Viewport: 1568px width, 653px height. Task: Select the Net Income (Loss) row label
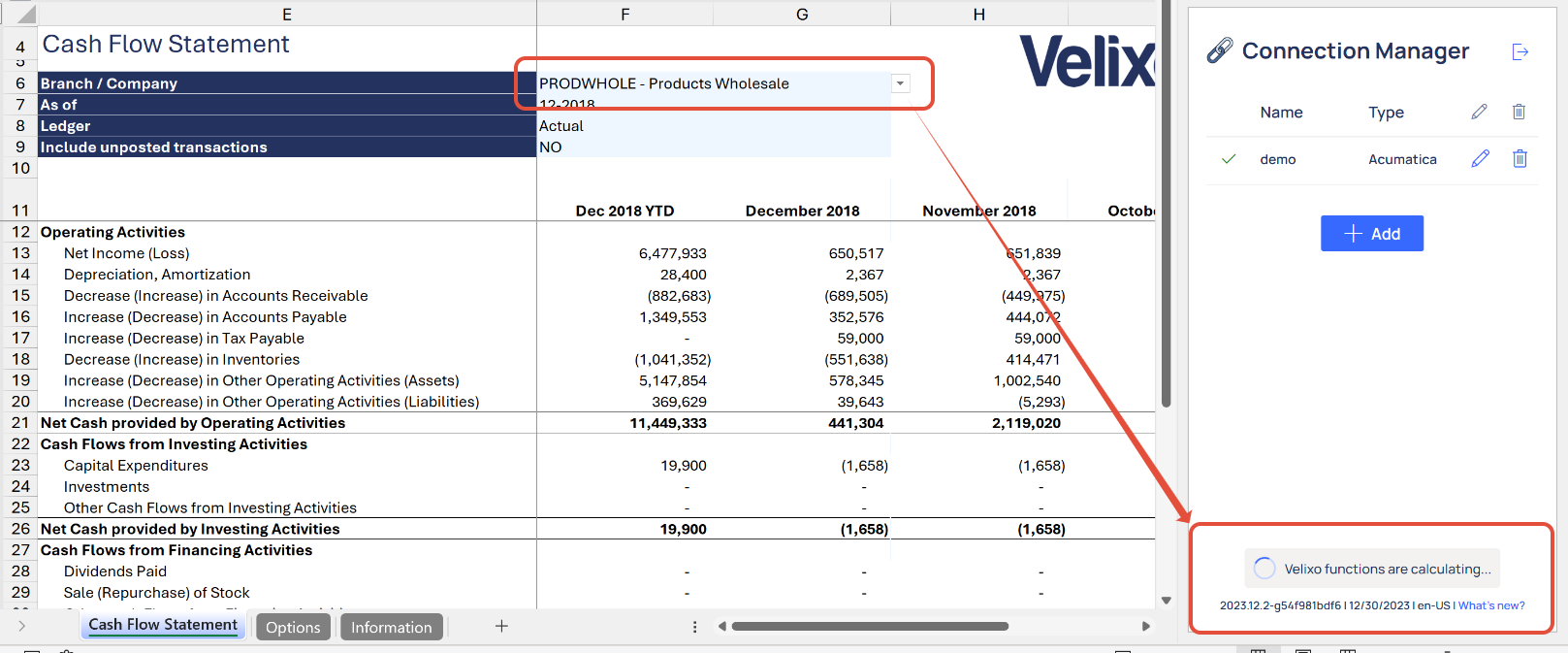pos(127,253)
